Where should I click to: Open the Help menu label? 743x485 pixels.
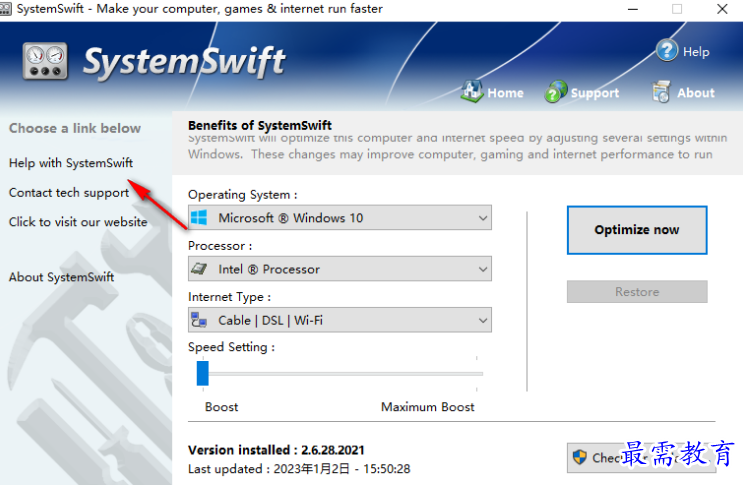696,51
